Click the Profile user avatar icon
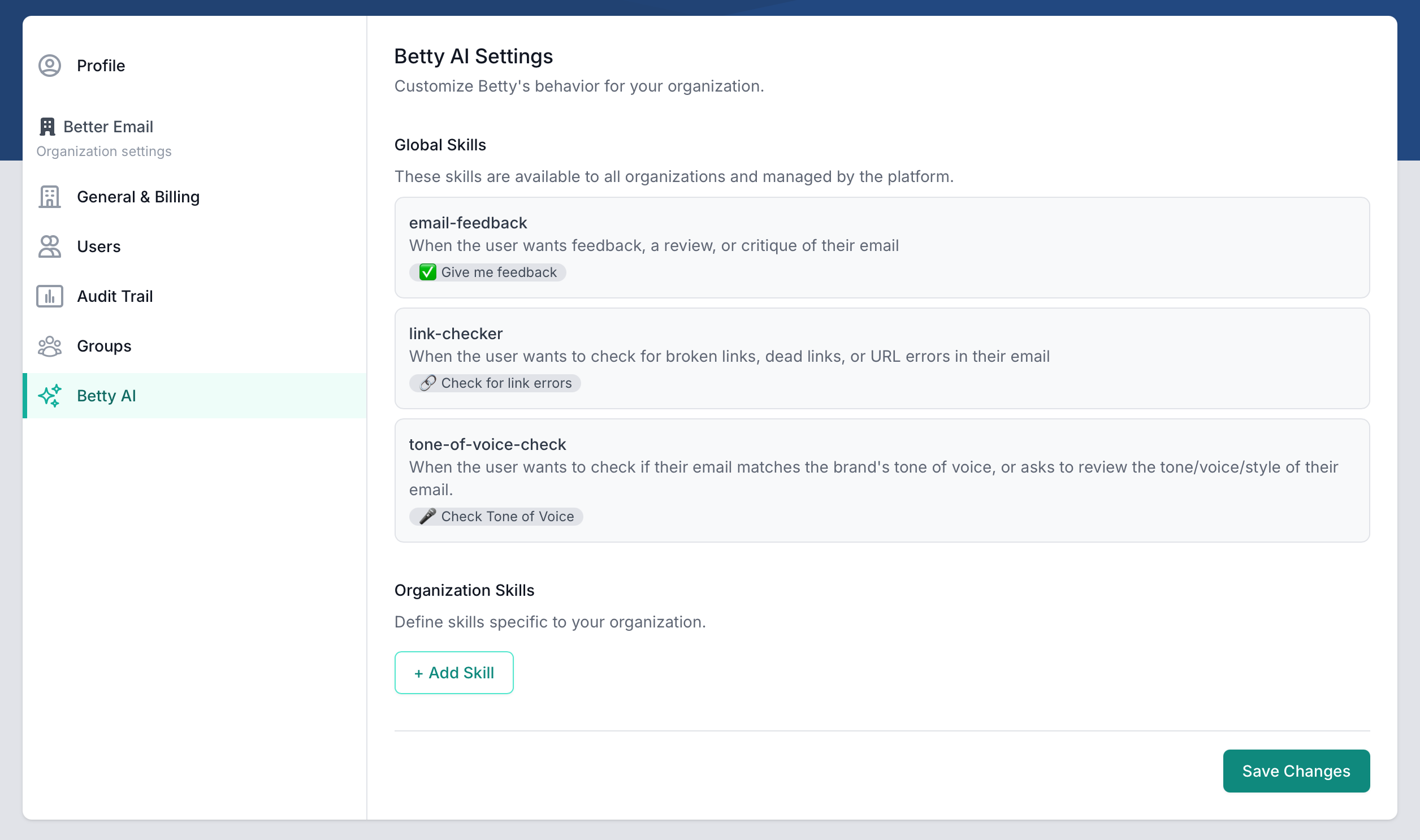Image resolution: width=1420 pixels, height=840 pixels. [x=50, y=66]
